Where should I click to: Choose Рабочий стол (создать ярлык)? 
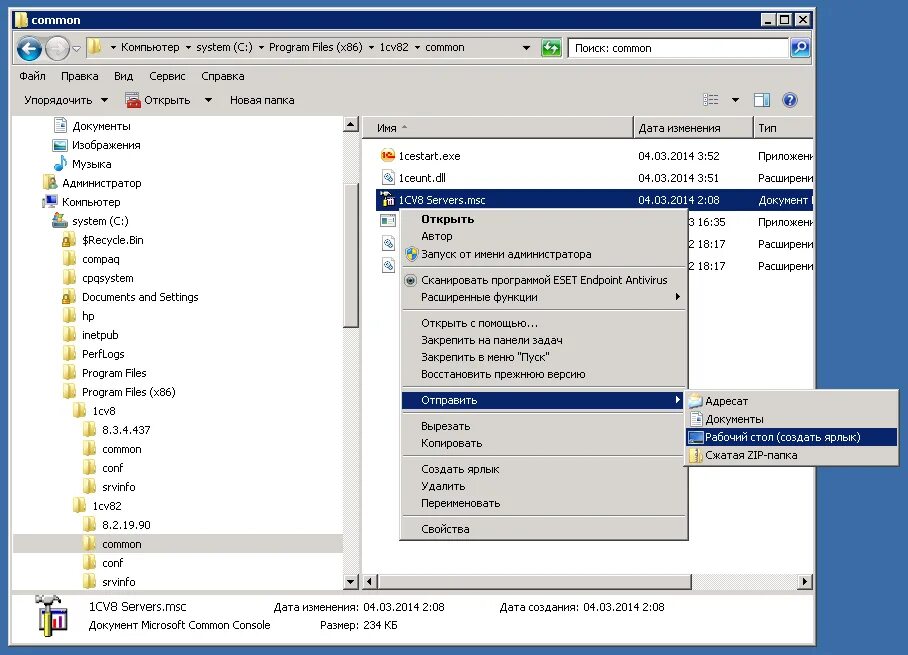(x=792, y=437)
